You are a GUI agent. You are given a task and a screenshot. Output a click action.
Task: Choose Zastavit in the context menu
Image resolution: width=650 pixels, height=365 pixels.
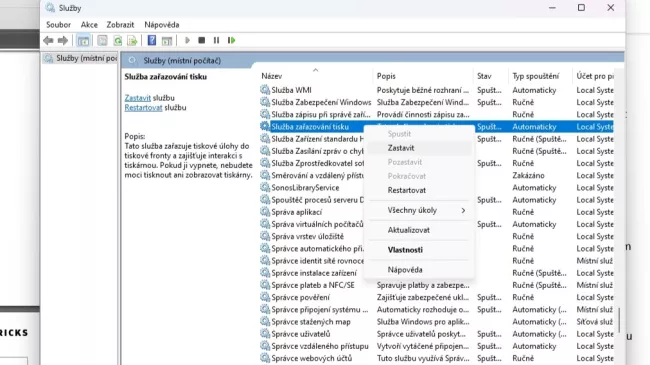coord(420,148)
